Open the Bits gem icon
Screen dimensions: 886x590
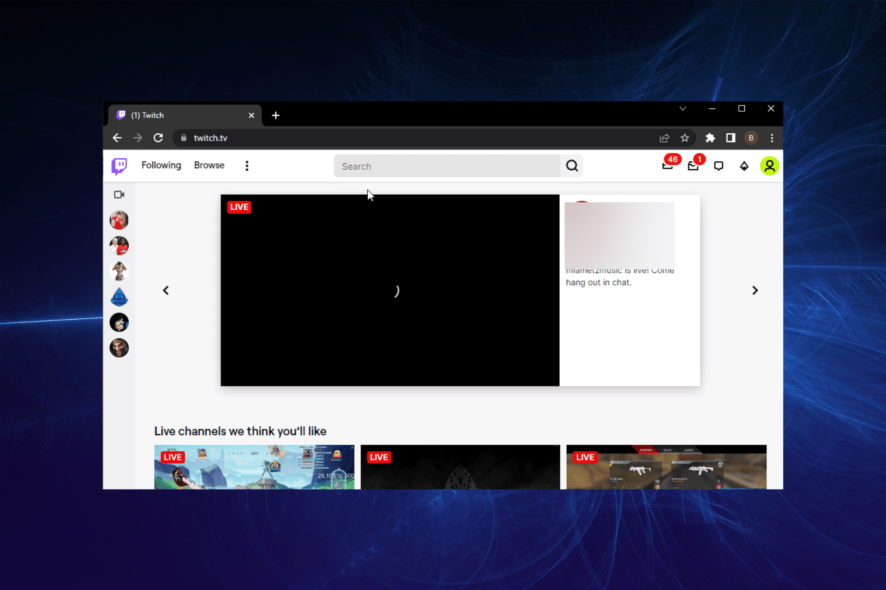[x=744, y=165]
